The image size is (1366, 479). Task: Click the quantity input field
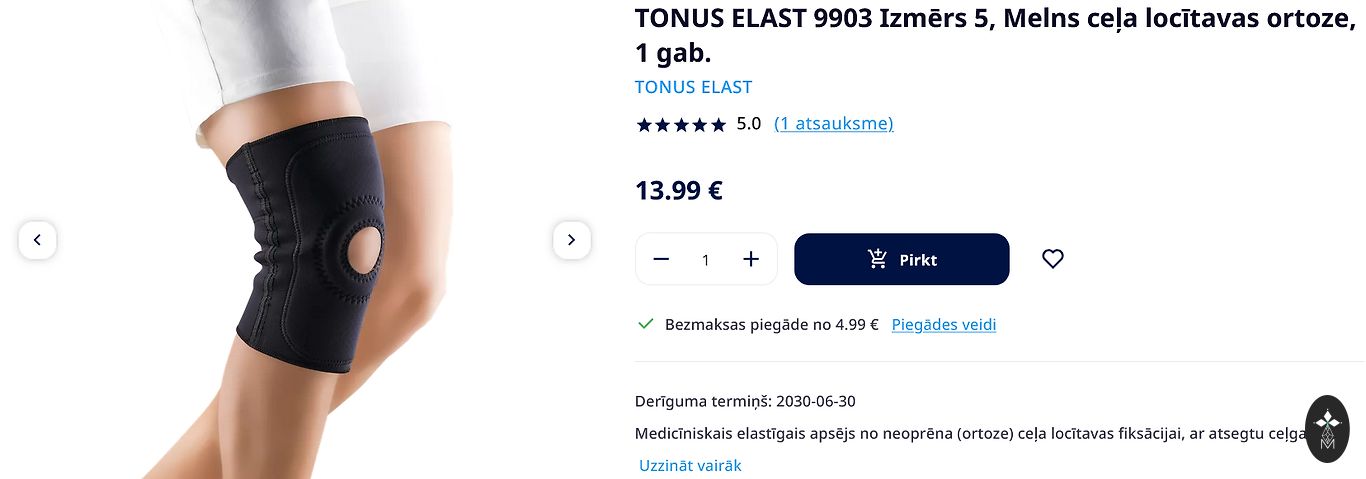tap(705, 260)
